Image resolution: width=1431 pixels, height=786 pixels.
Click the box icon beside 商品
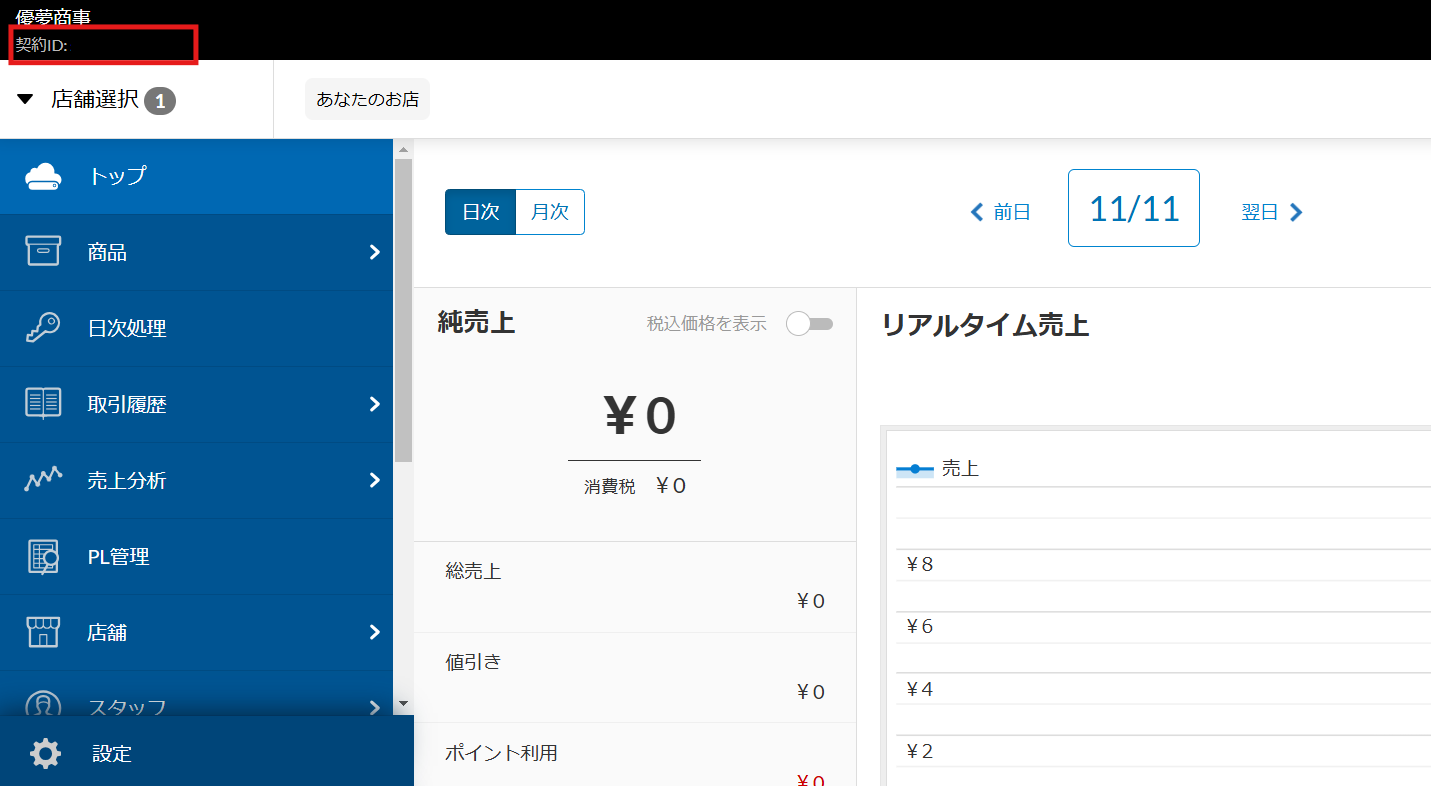(x=44, y=252)
